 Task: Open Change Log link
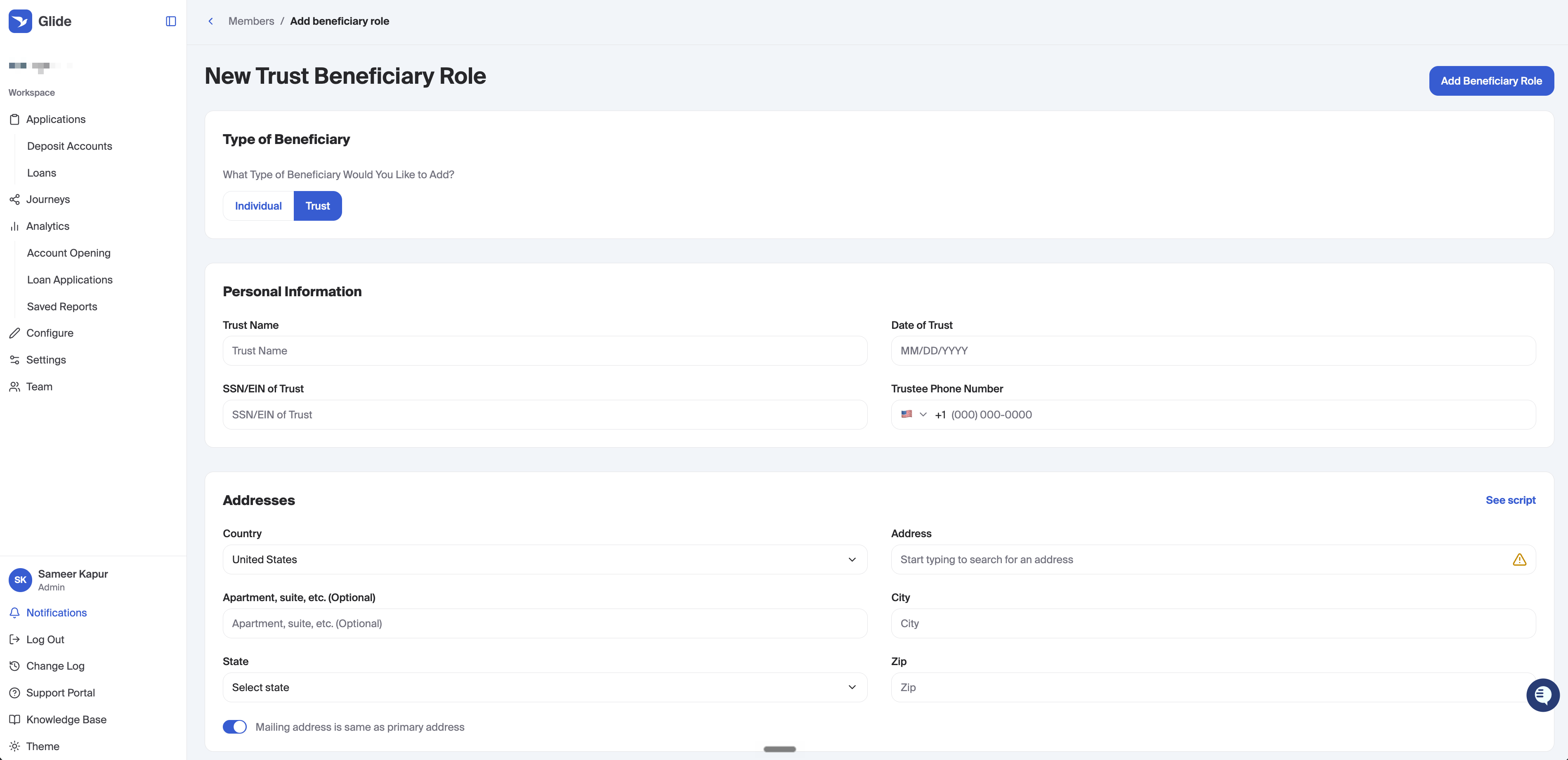[x=55, y=666]
